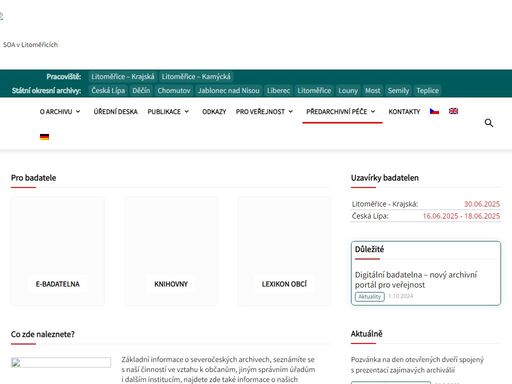Click the image beside Co zde naleznete text
512x384 pixels.
61,362
